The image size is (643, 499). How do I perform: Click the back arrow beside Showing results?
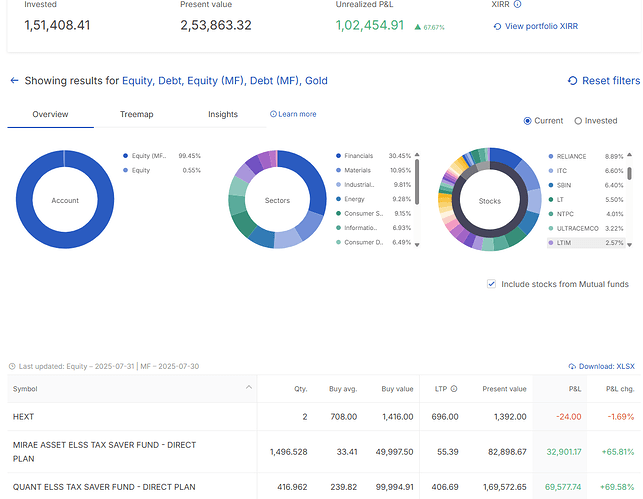coord(14,80)
